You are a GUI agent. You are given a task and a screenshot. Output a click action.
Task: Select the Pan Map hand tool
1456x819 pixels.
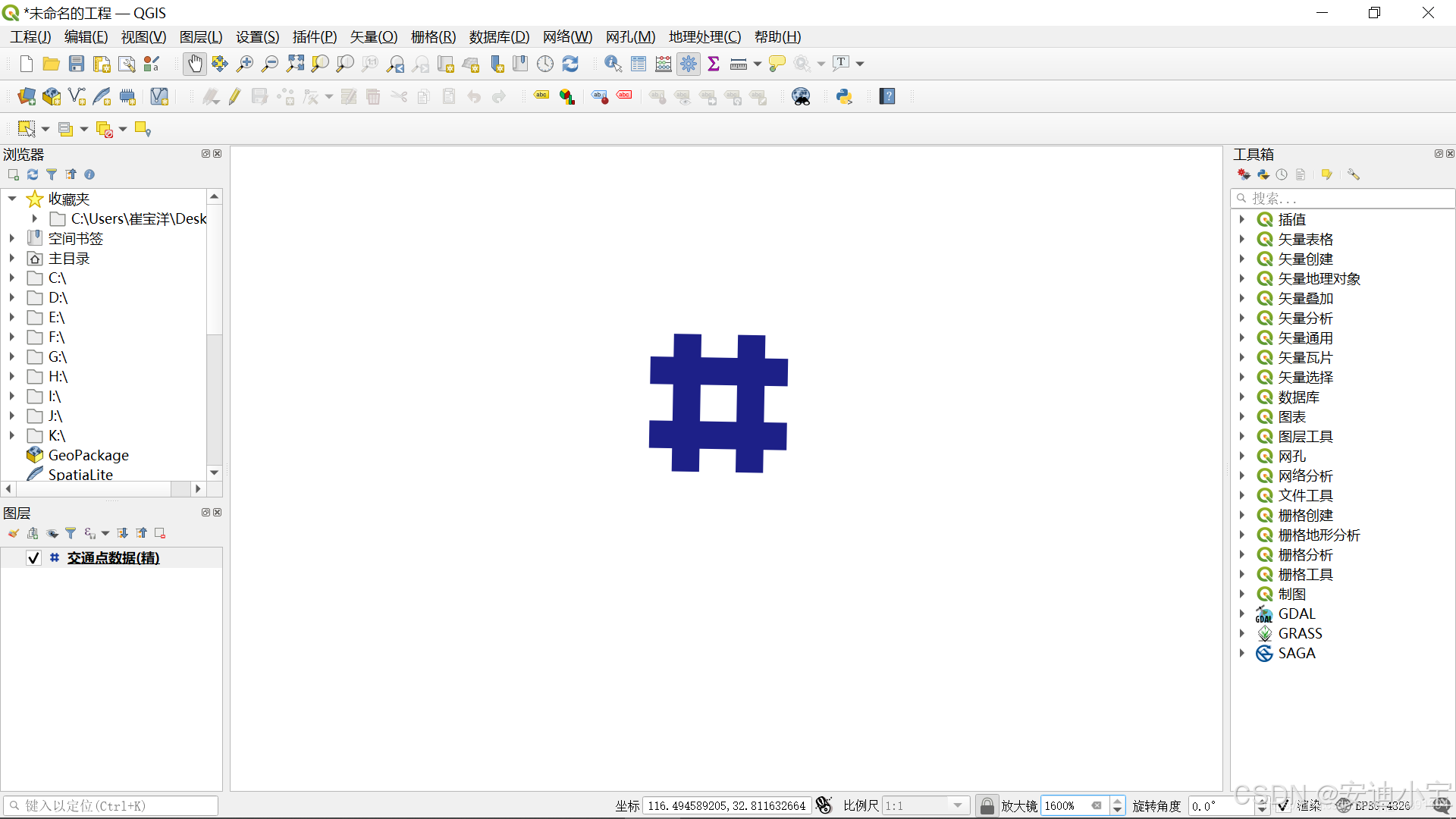[195, 64]
